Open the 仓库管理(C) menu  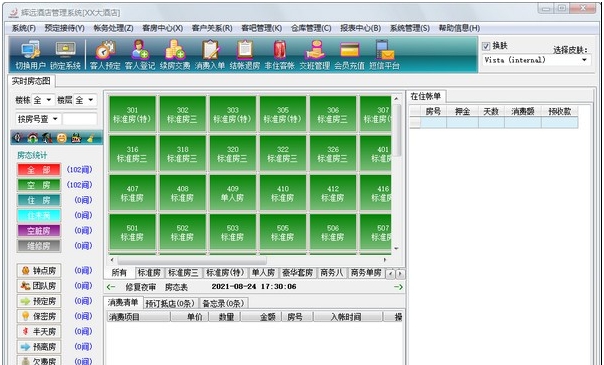(x=311, y=28)
